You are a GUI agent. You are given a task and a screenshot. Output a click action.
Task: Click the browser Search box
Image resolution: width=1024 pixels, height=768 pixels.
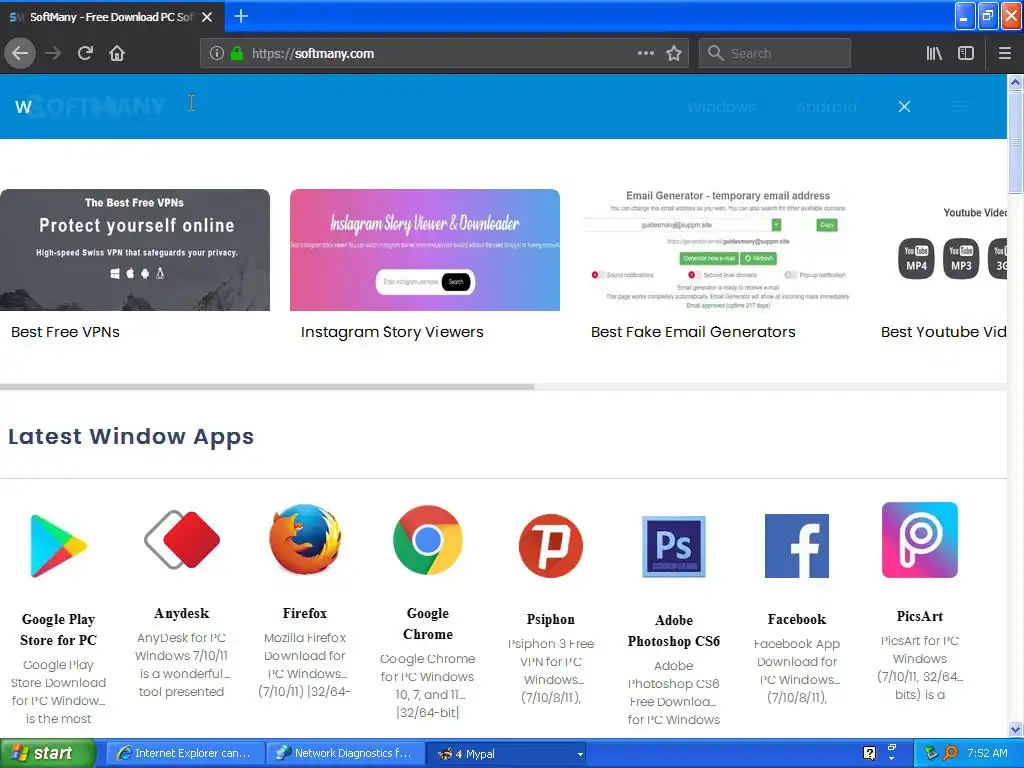(775, 54)
